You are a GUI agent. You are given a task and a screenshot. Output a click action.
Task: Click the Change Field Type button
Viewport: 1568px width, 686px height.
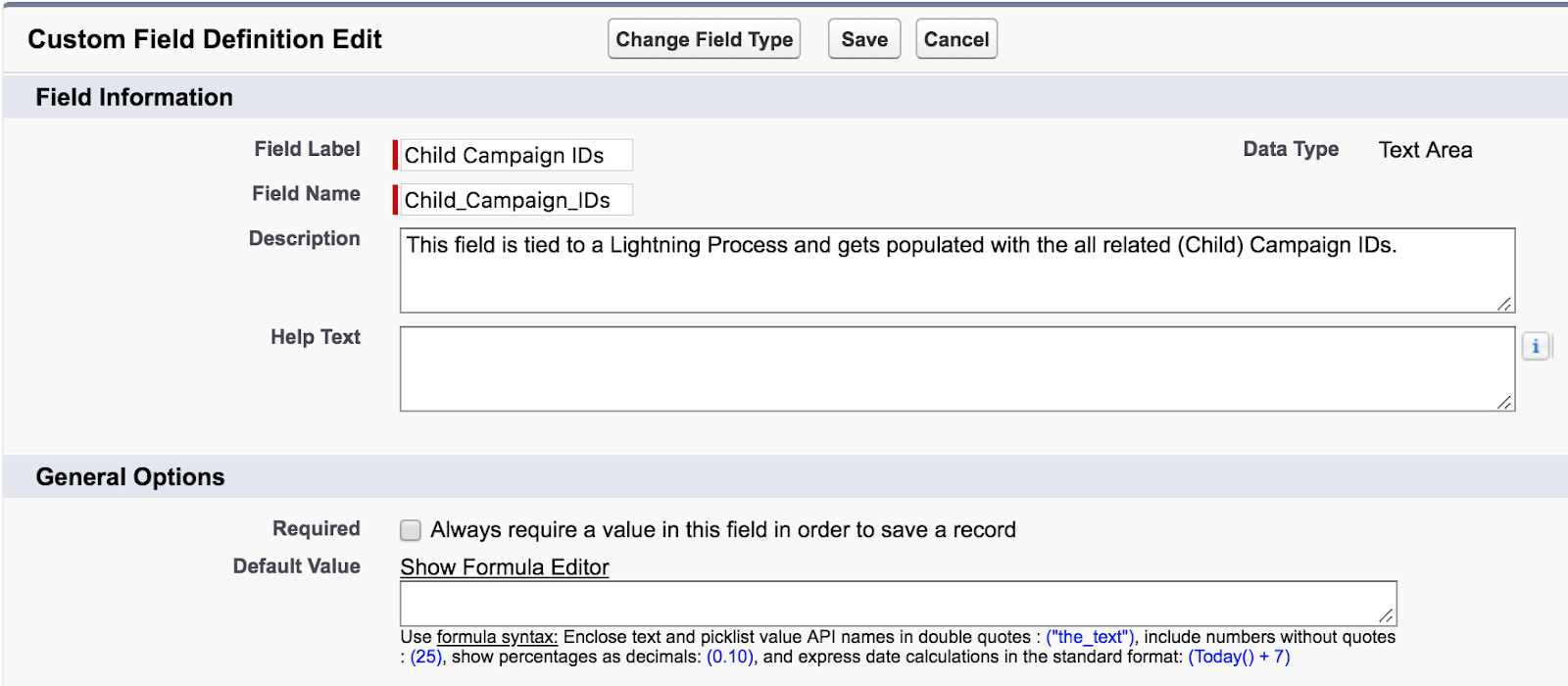[x=704, y=39]
